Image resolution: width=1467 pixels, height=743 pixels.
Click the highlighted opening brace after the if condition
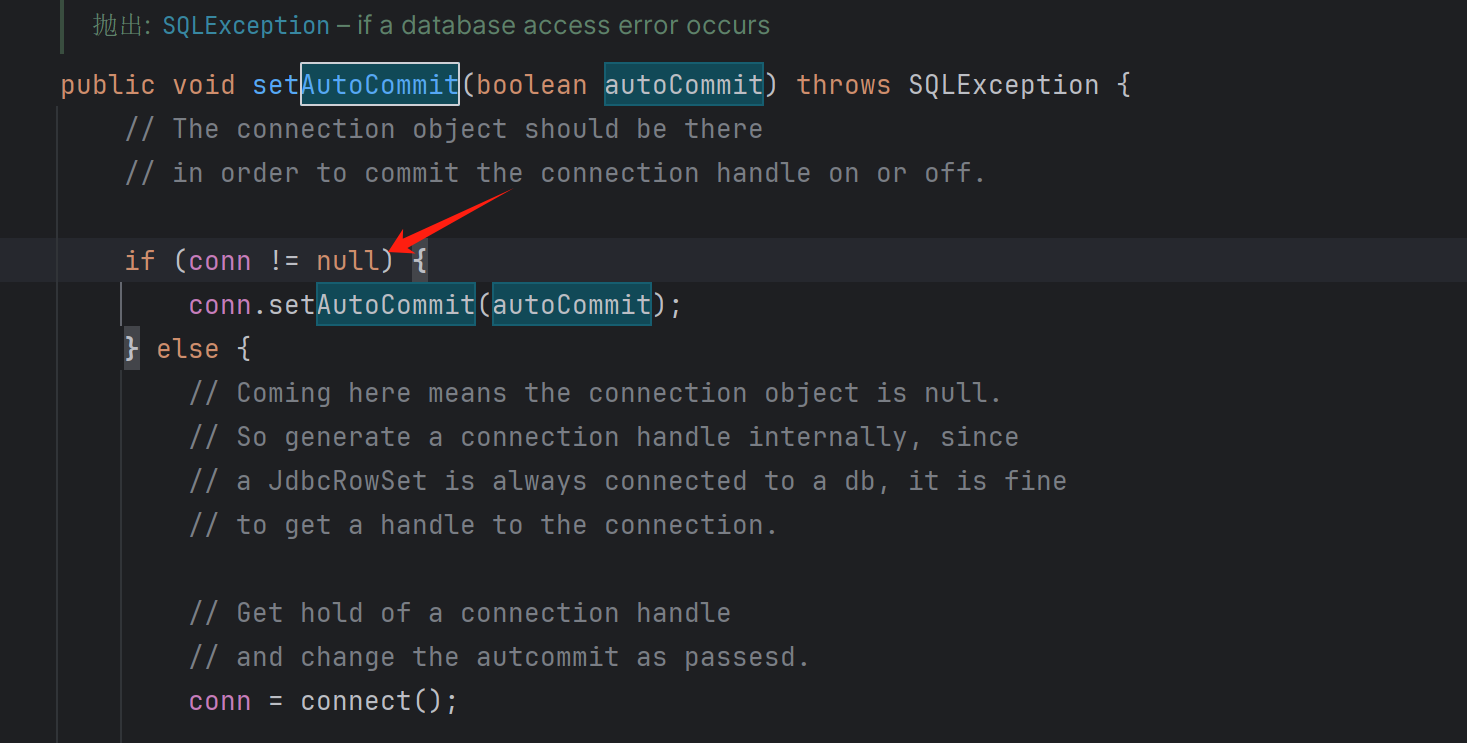pos(420,261)
